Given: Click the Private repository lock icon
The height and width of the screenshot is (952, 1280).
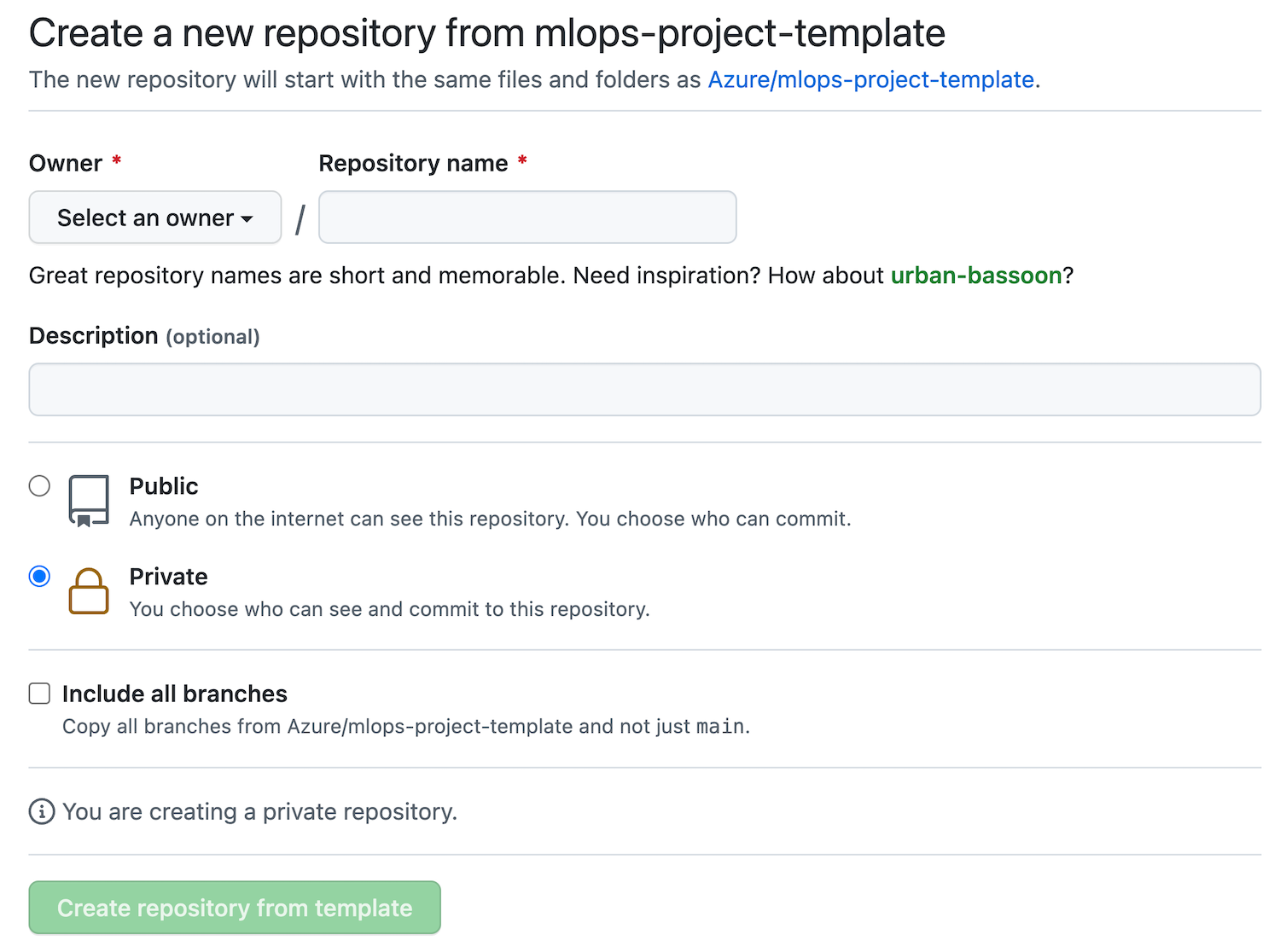Looking at the screenshot, I should click(89, 591).
